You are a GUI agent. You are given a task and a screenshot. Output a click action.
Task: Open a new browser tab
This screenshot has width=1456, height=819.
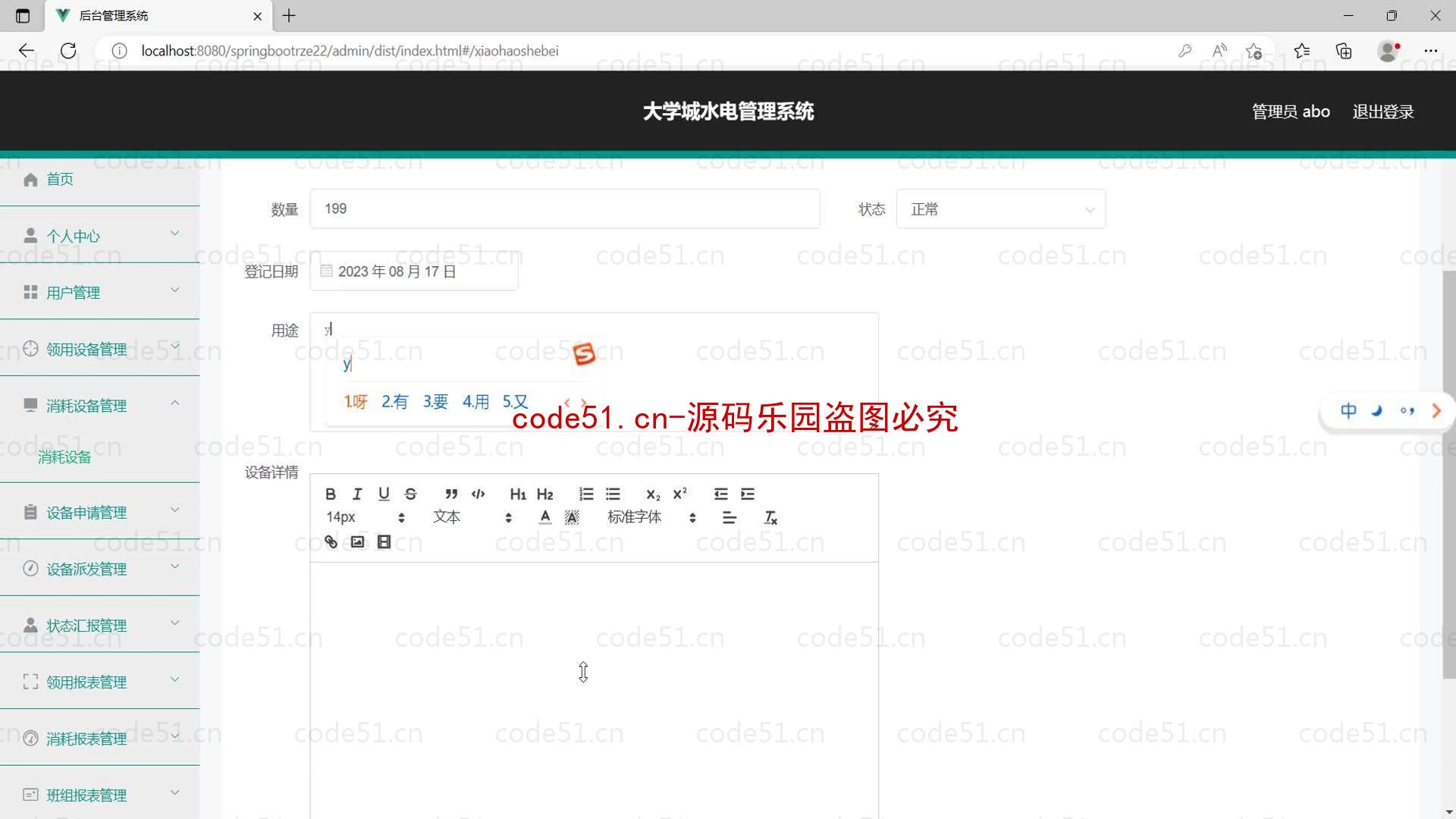289,16
